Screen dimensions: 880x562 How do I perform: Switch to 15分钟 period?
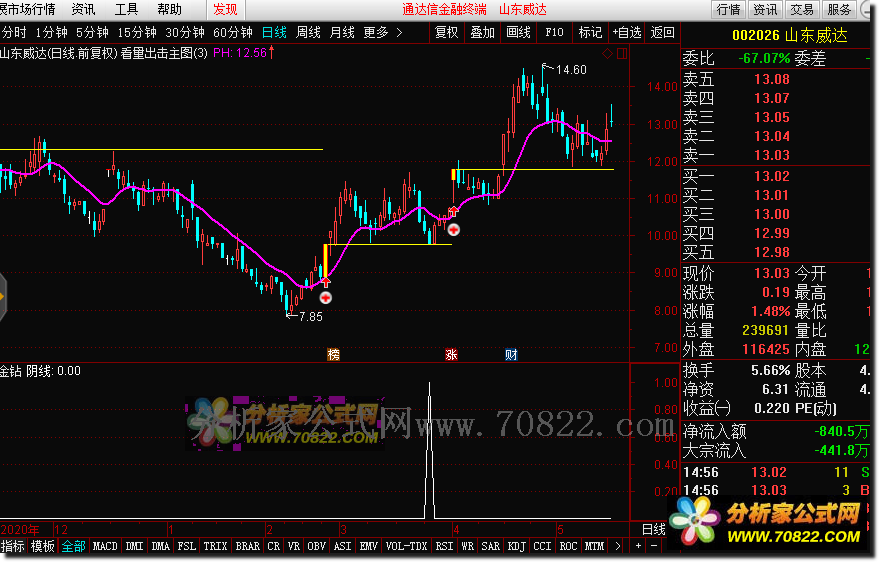[137, 33]
